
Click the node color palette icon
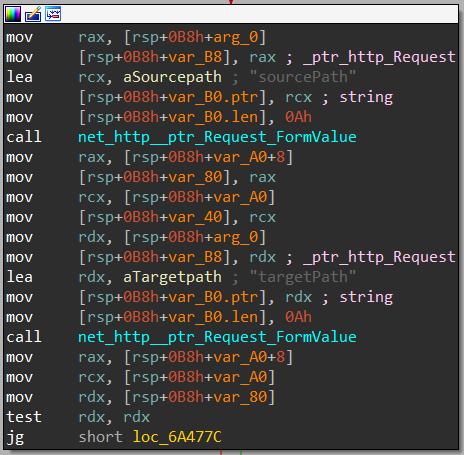pyautogui.click(x=13, y=14)
